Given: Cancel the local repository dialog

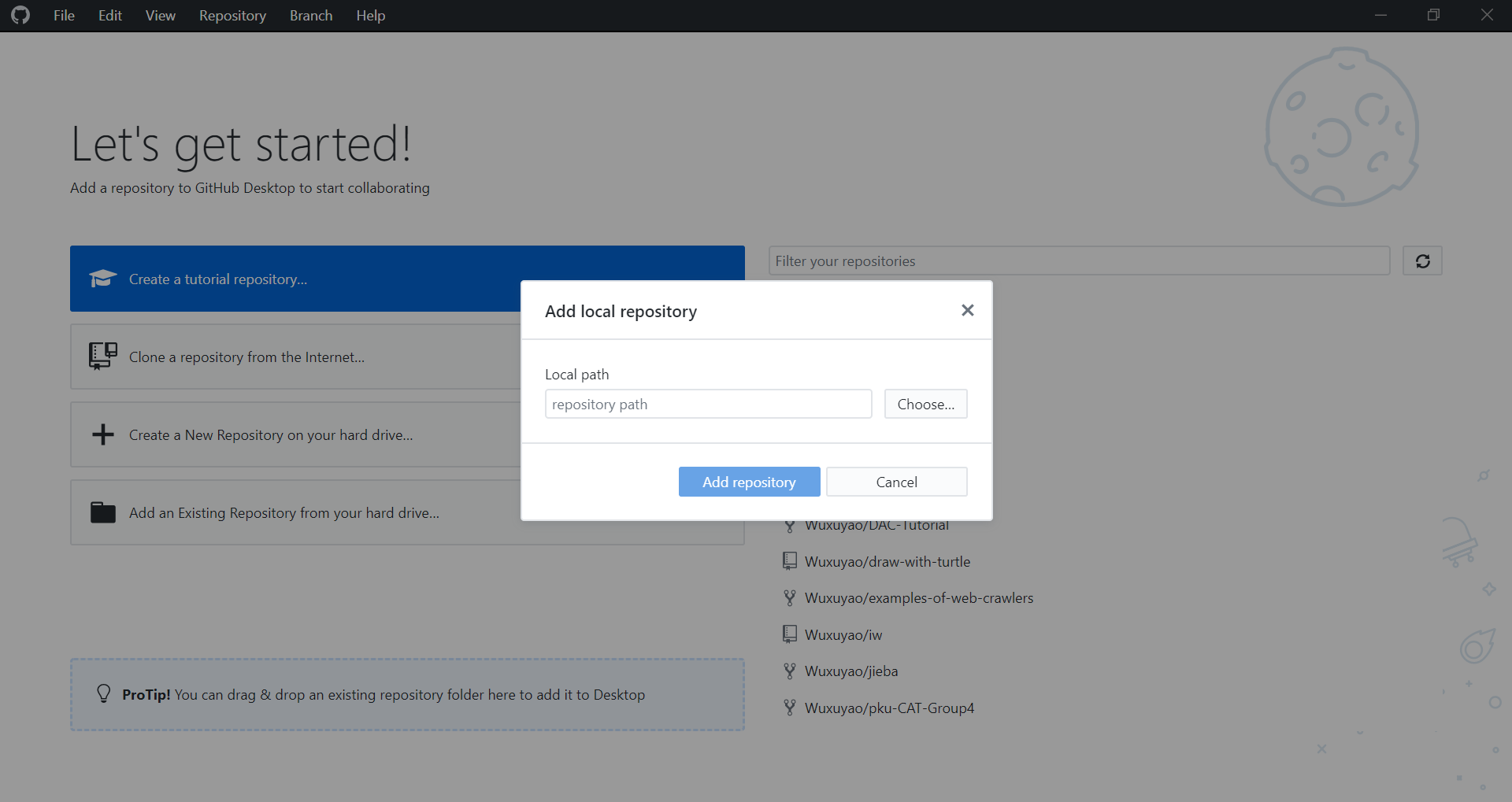Looking at the screenshot, I should (x=896, y=481).
